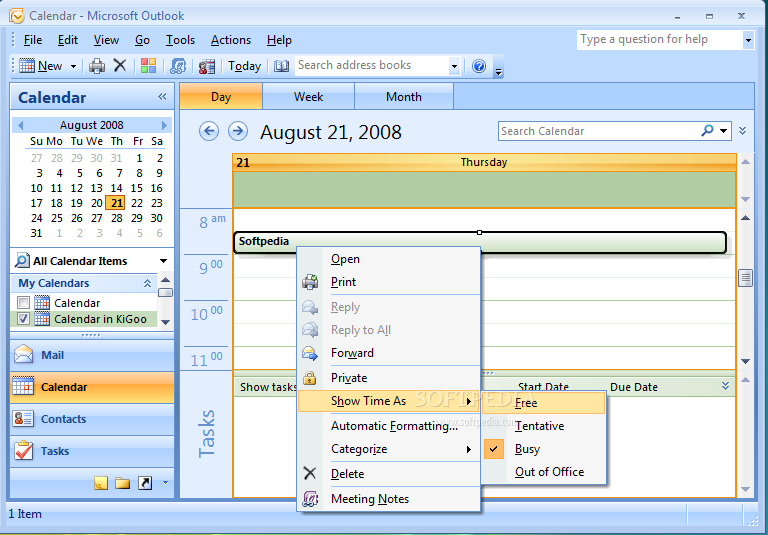Click the Search Calendar magnifier icon

[x=707, y=131]
